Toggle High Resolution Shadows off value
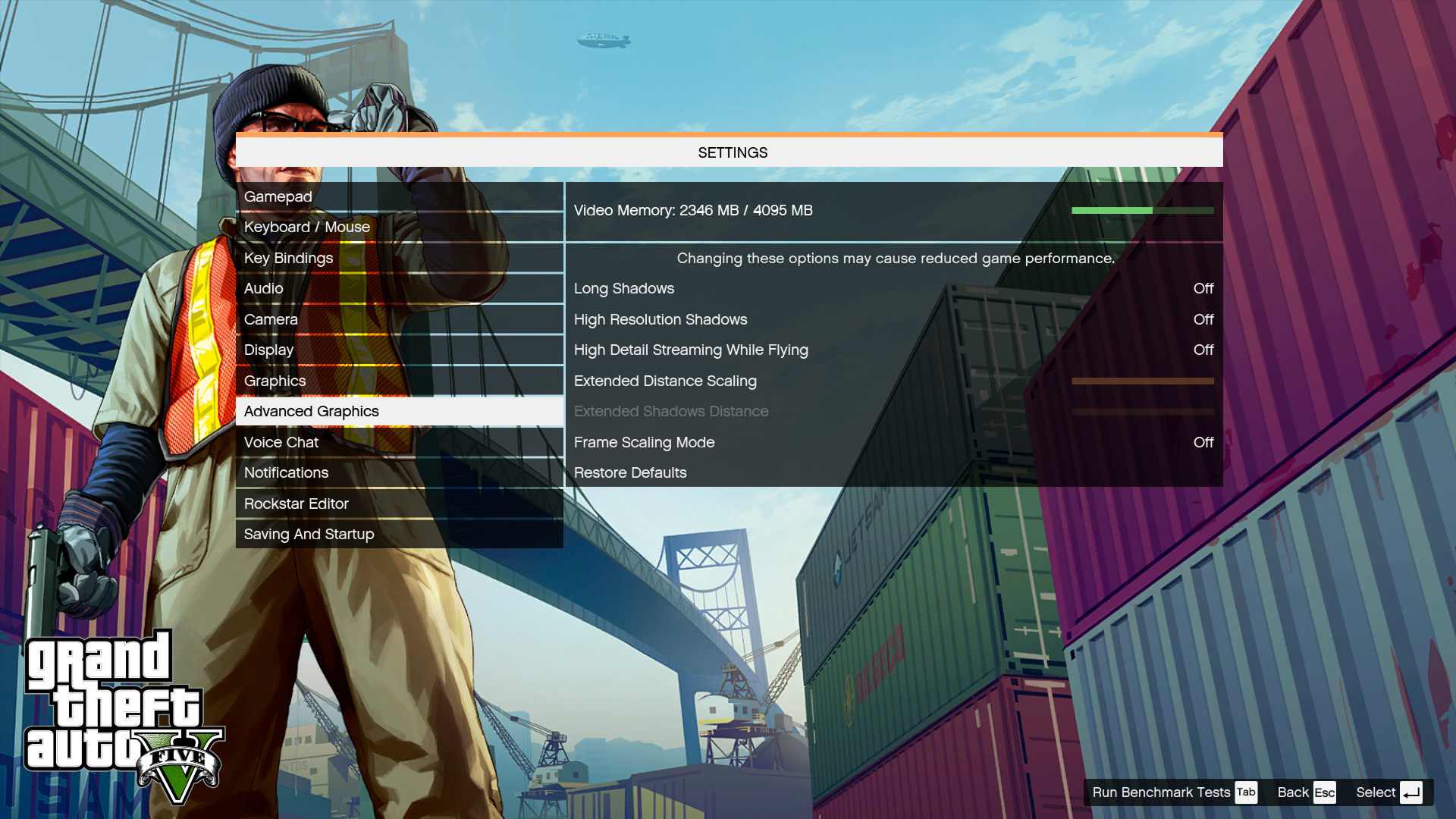This screenshot has height=819, width=1456. pos(1203,320)
